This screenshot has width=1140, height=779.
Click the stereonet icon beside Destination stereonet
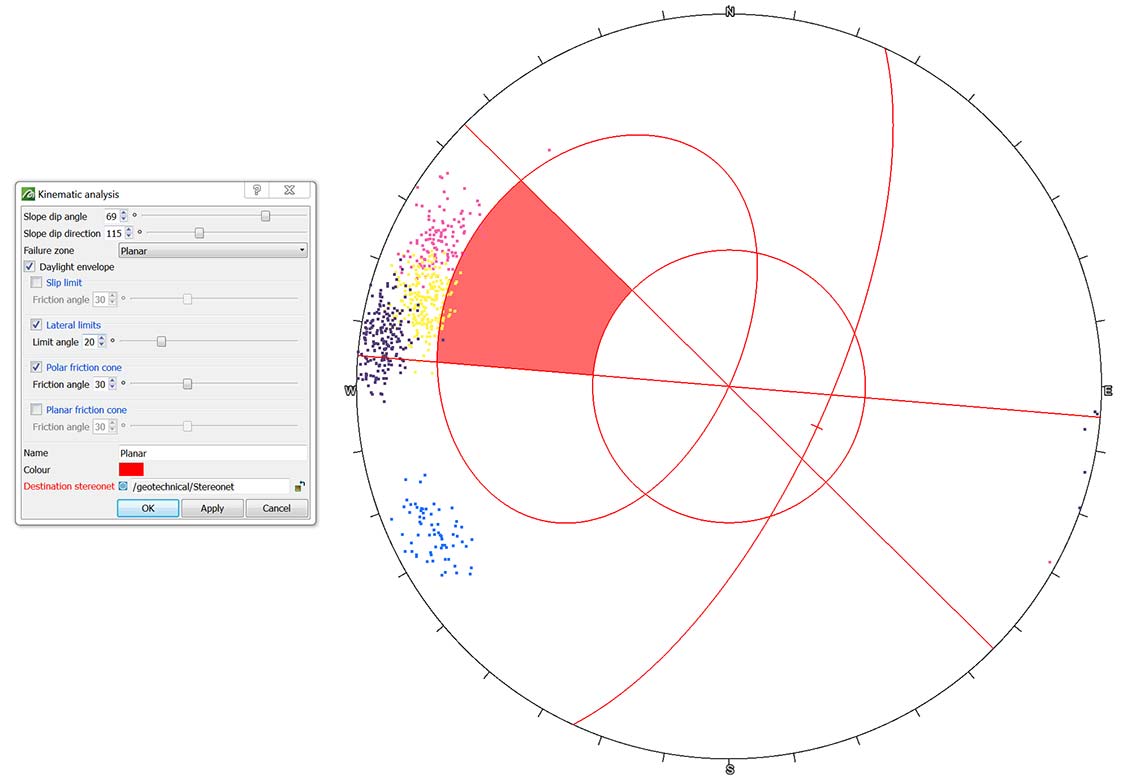coord(123,487)
